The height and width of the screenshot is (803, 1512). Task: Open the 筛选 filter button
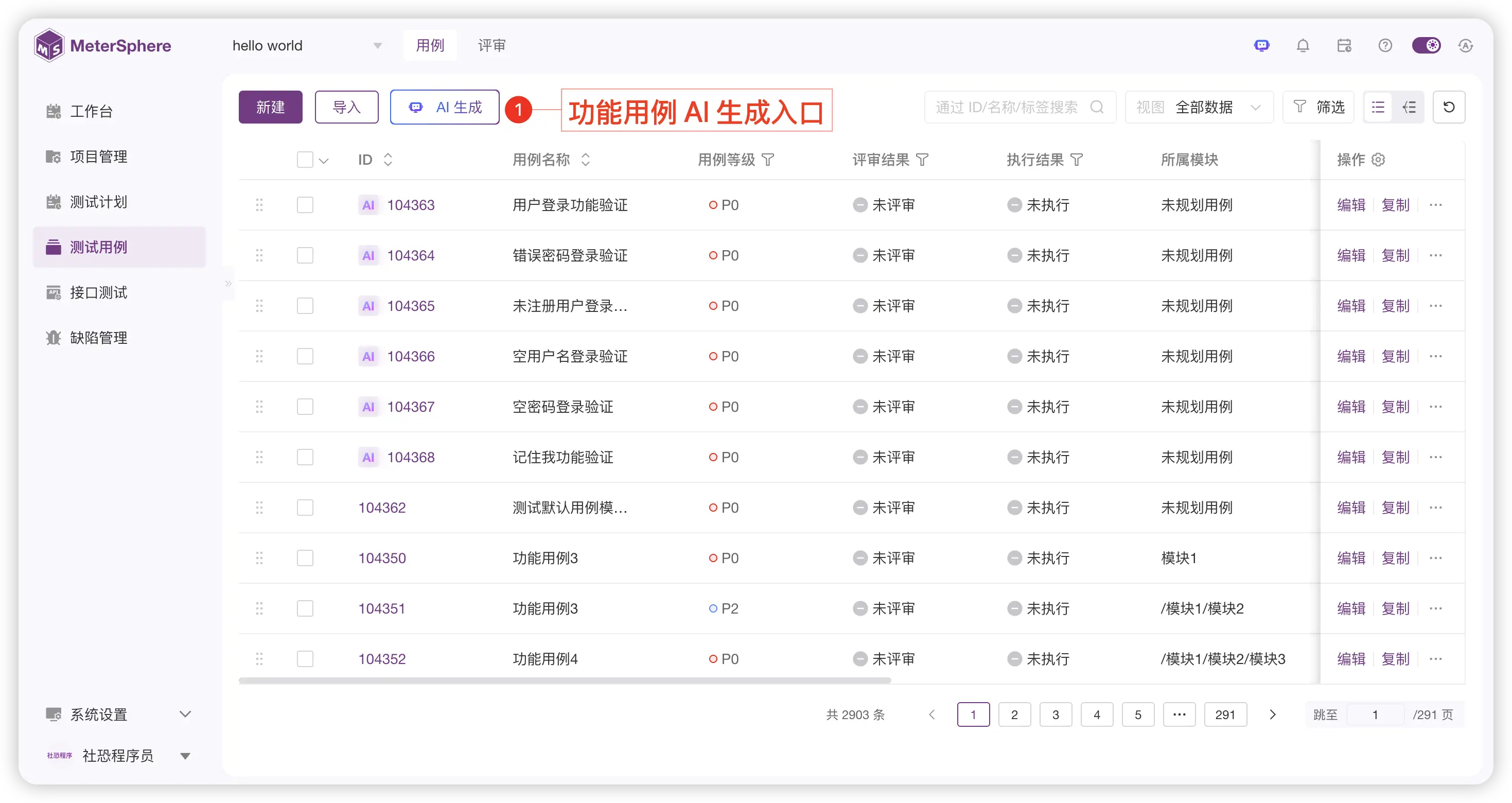coord(1318,107)
